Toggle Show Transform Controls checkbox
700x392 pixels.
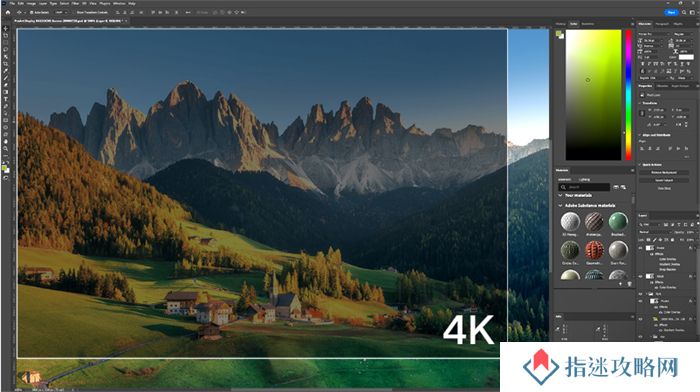click(x=75, y=13)
